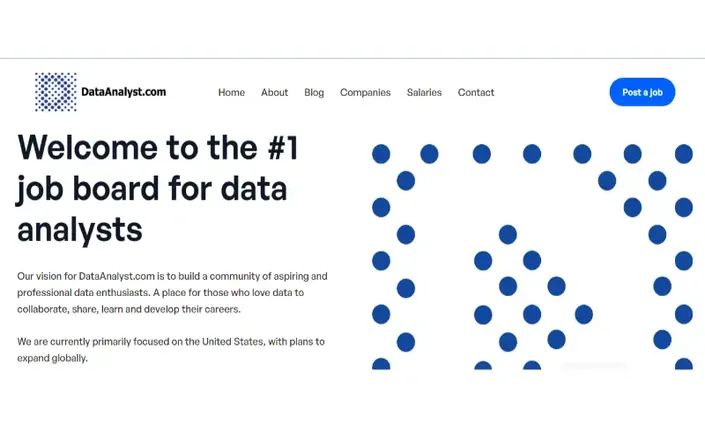This screenshot has height=427, width=705.
Task: Click the top-left dot of hero graphic
Action: (381, 154)
